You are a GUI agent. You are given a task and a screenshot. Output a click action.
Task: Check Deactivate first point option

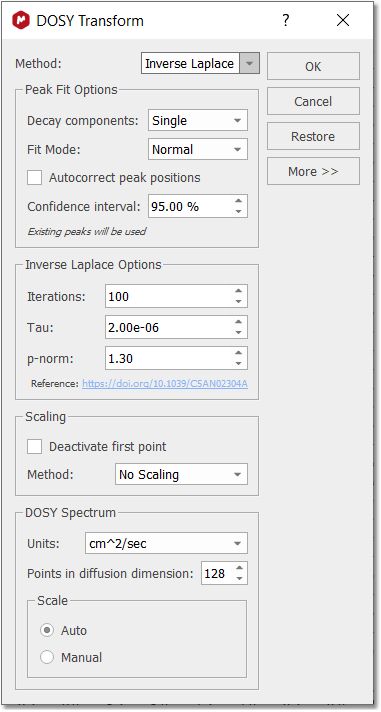point(35,446)
